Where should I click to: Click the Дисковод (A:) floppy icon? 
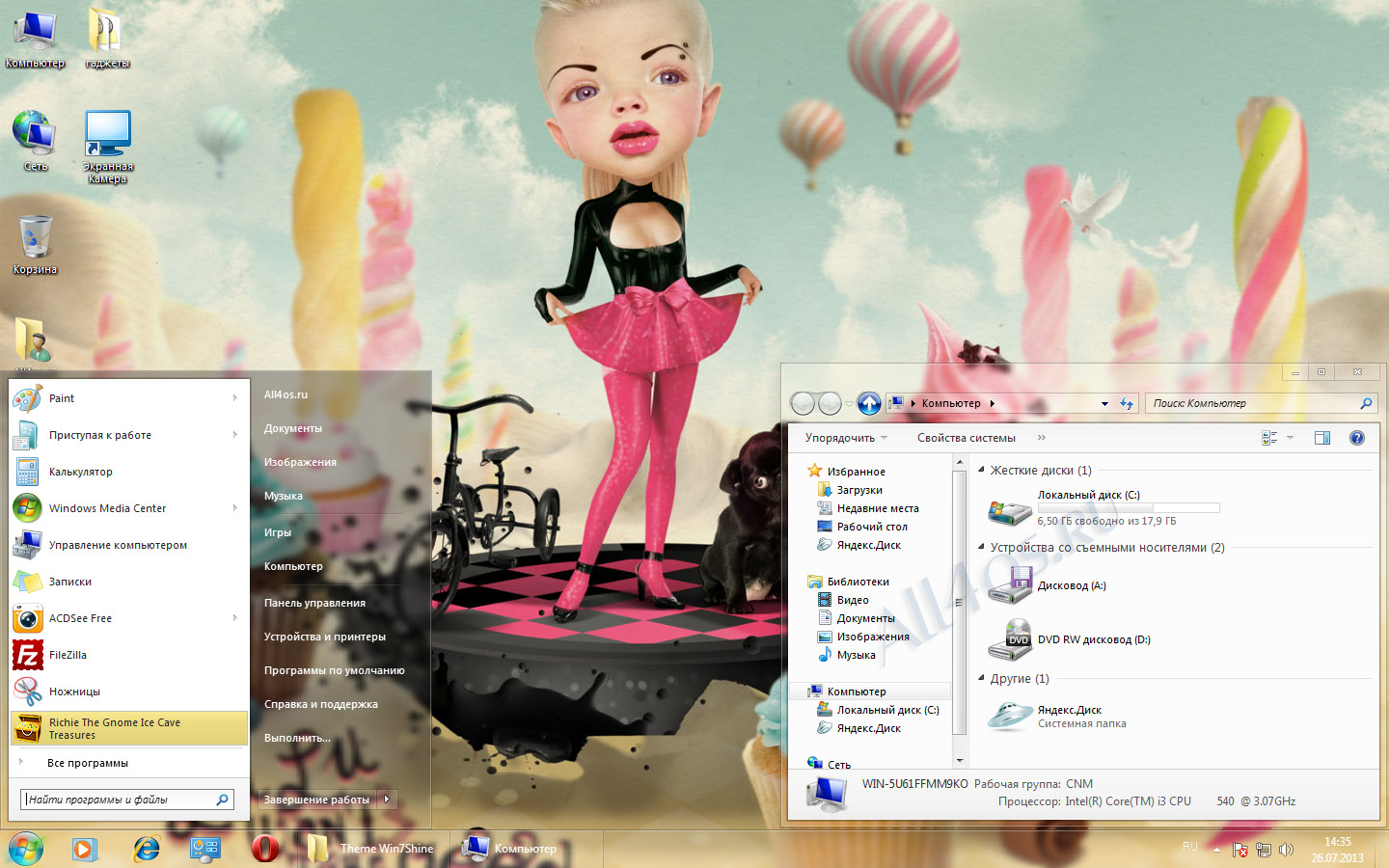pyautogui.click(x=1011, y=585)
